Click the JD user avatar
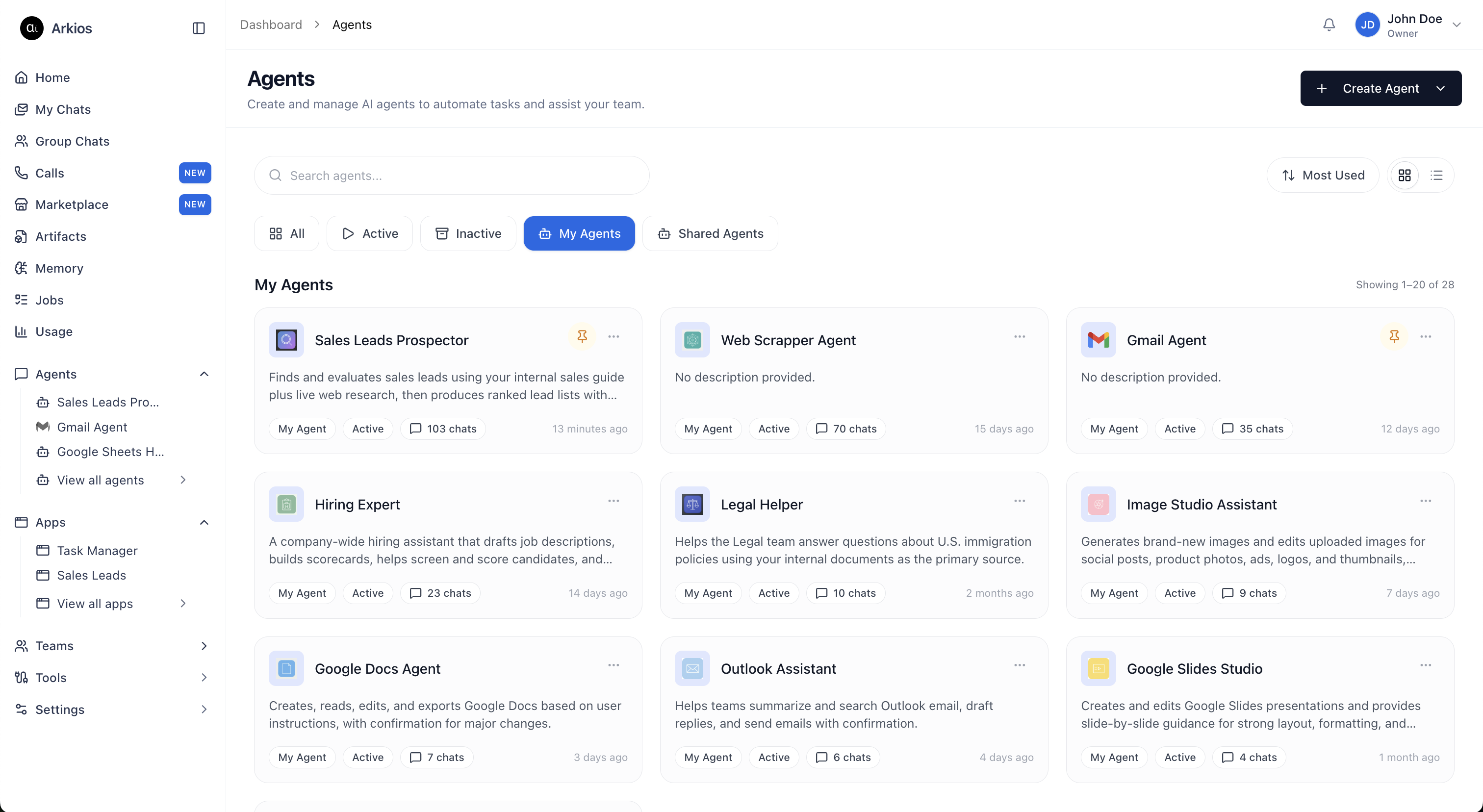Image resolution: width=1483 pixels, height=812 pixels. tap(1367, 25)
